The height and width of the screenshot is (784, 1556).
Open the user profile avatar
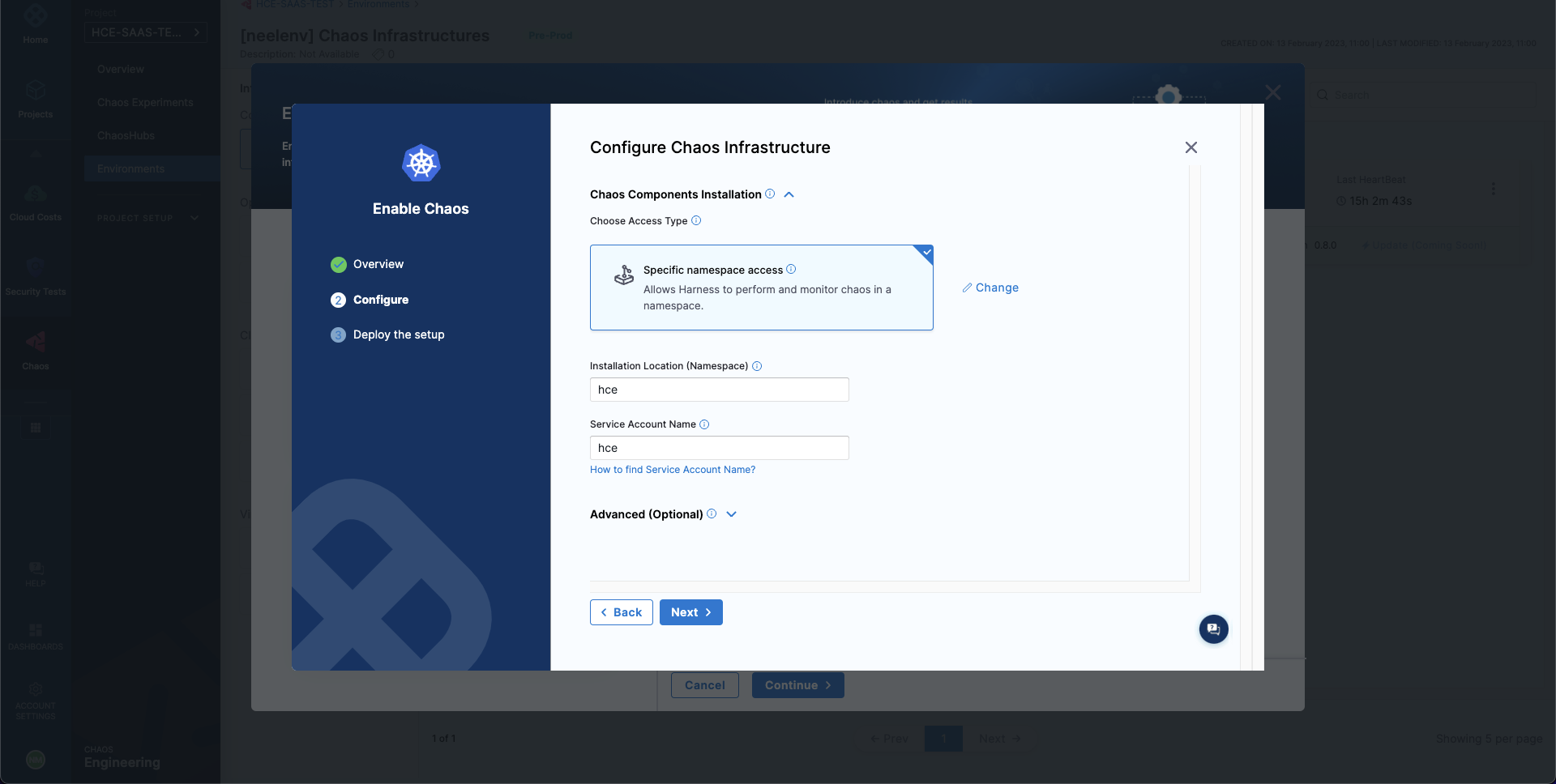tap(36, 760)
